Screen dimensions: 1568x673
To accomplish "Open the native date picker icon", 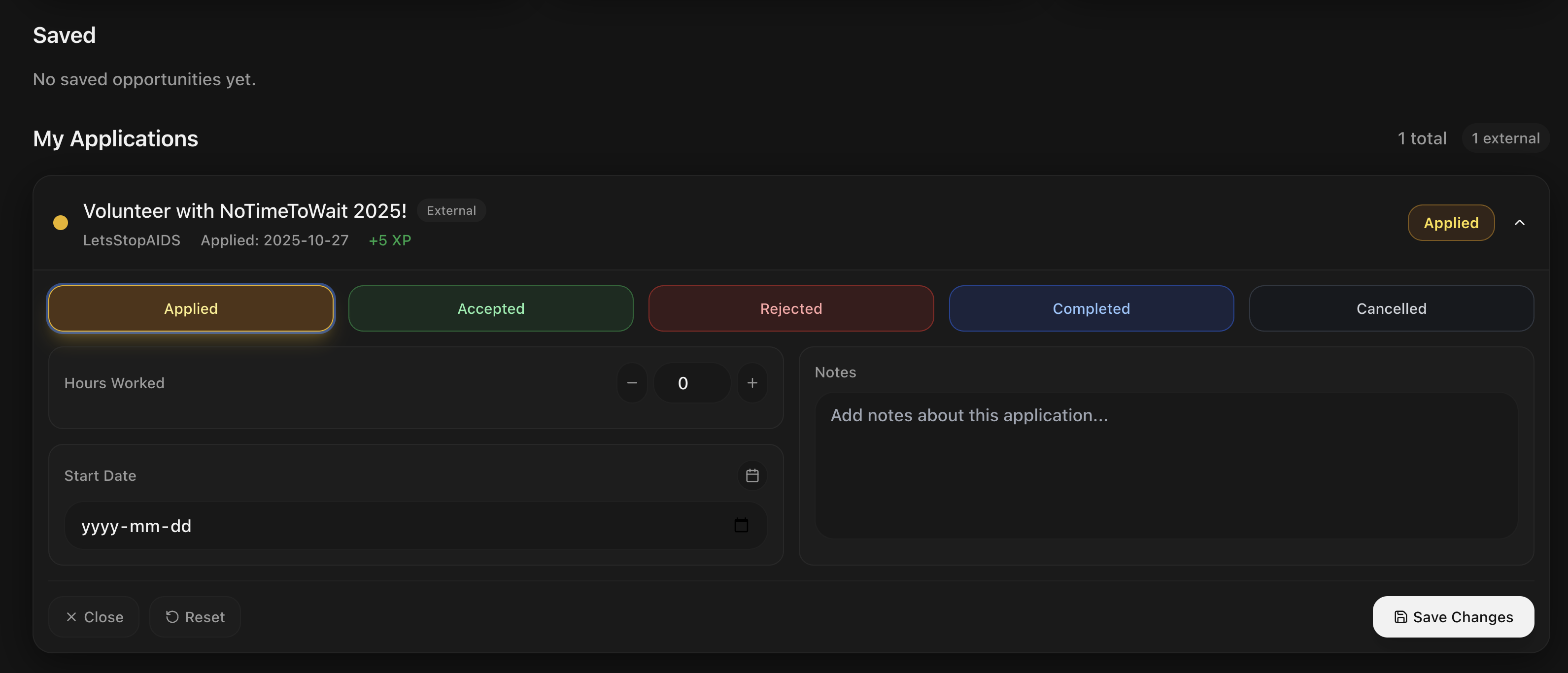I will [741, 525].
